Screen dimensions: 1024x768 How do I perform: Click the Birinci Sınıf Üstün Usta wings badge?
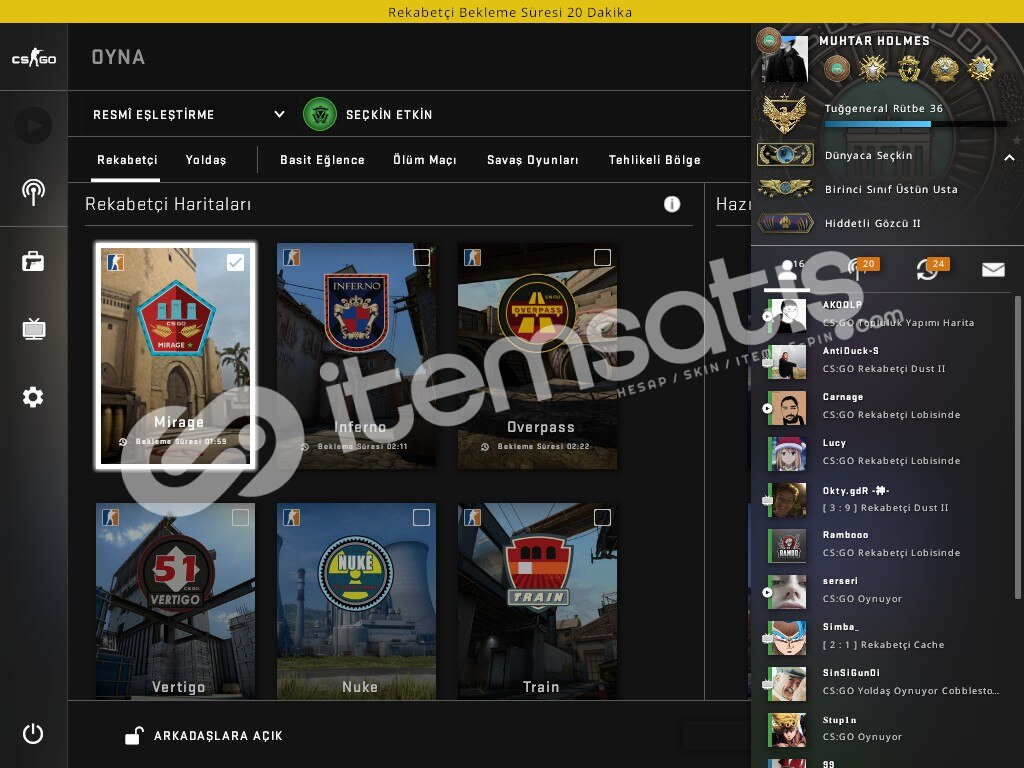786,189
